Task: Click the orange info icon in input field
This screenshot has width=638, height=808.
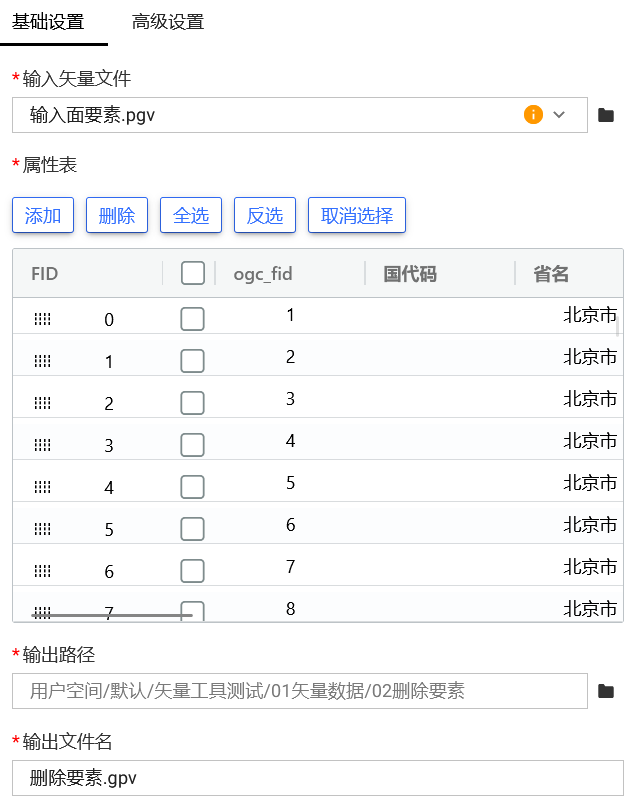Action: pyautogui.click(x=533, y=115)
